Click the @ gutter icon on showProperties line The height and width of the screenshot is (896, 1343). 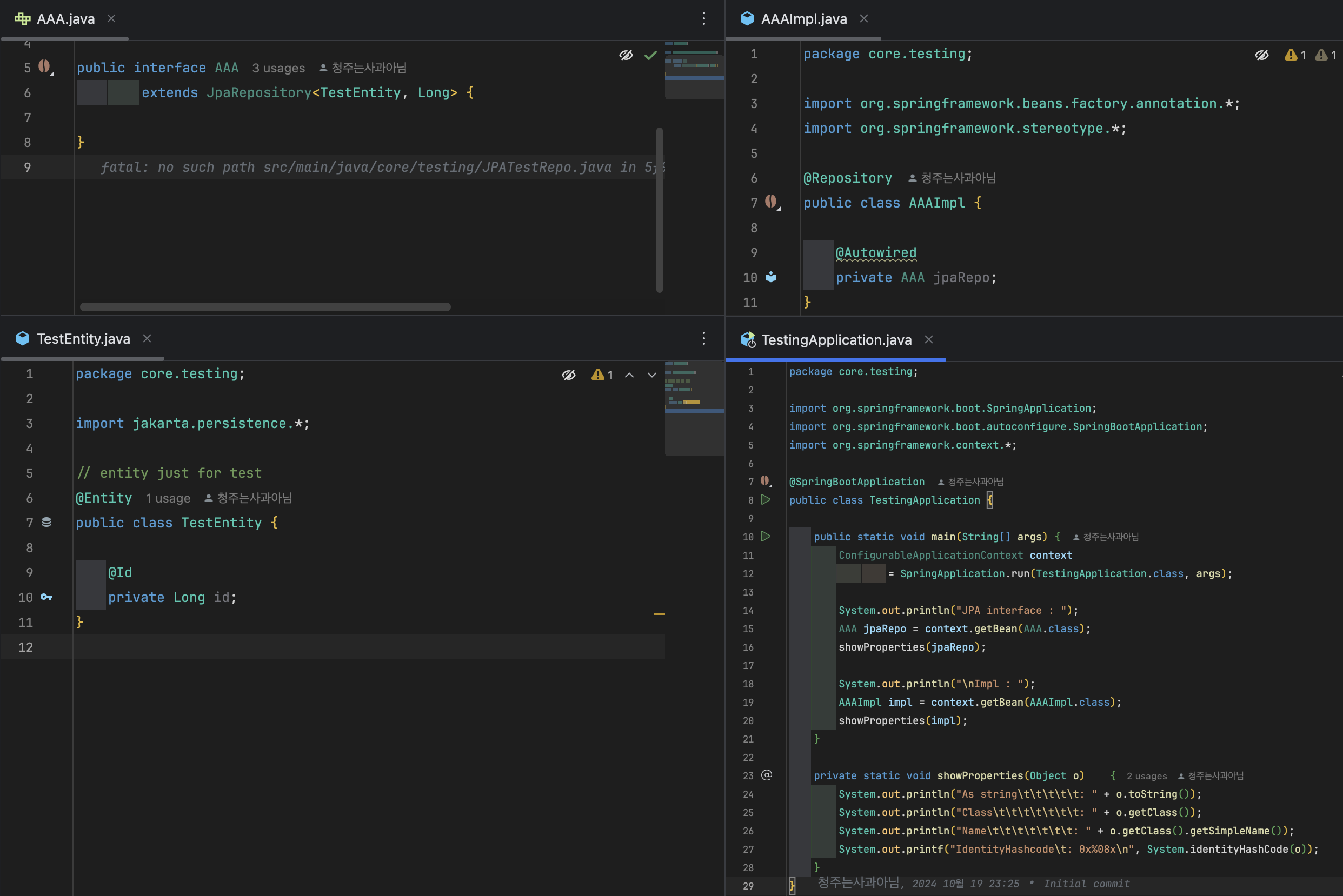(767, 775)
